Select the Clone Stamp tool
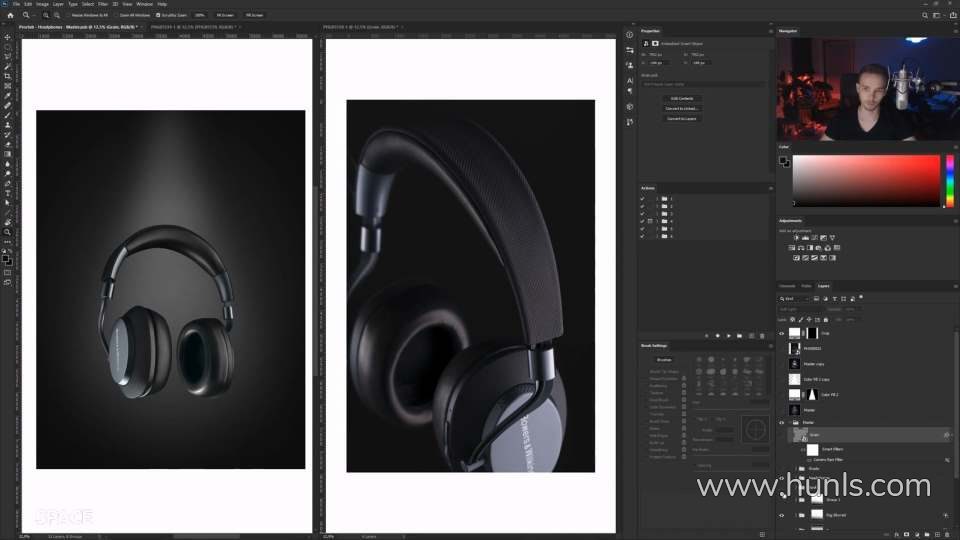The width and height of the screenshot is (960, 540). coord(7,125)
